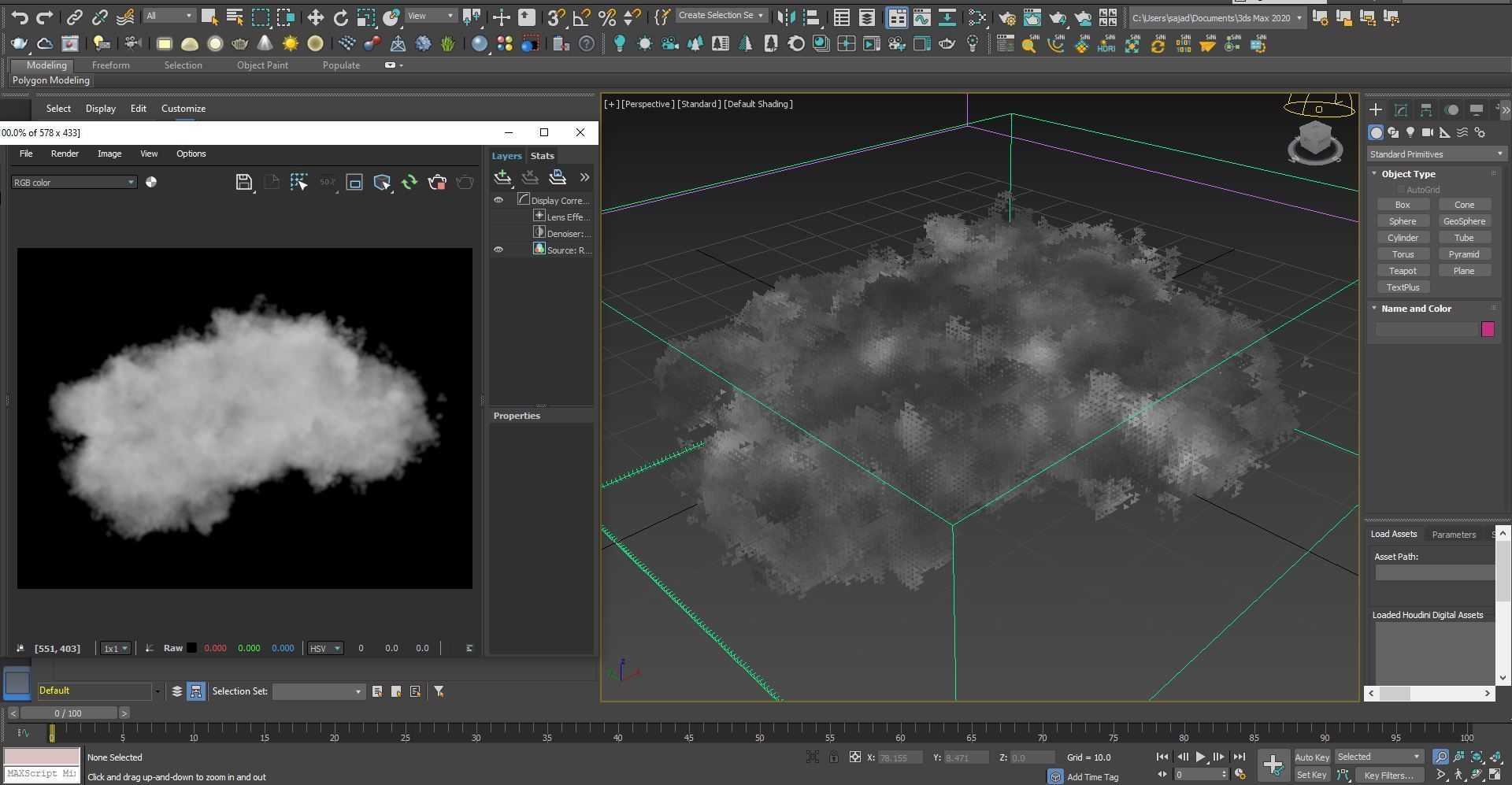The width and height of the screenshot is (1512, 785).
Task: Create a Sphere primitive
Action: point(1403,221)
